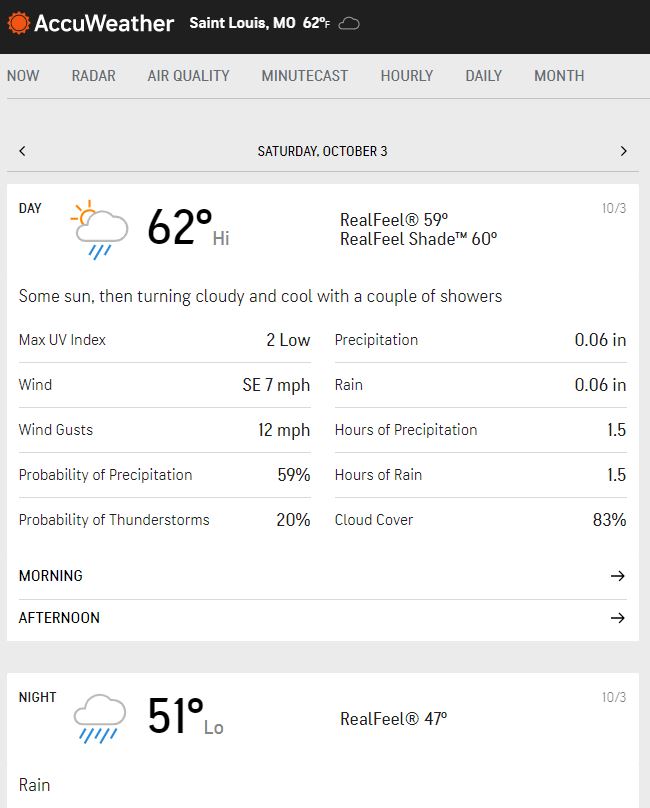Go to previous day using left chevron

click(x=23, y=151)
